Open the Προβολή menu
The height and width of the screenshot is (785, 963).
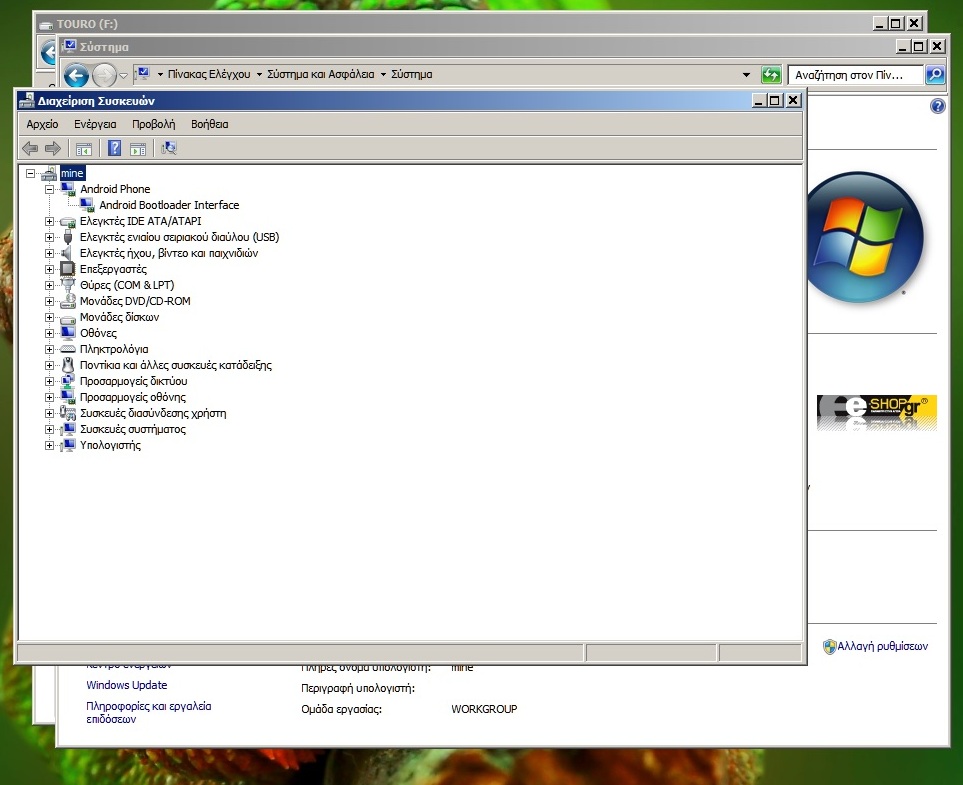pyautogui.click(x=153, y=124)
